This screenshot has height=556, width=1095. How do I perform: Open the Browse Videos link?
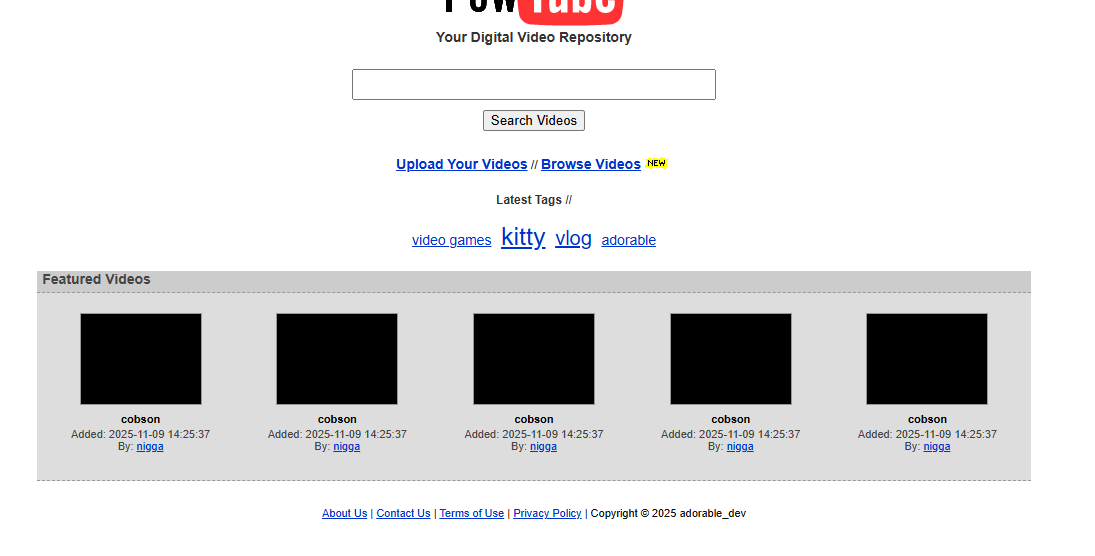pyautogui.click(x=591, y=164)
